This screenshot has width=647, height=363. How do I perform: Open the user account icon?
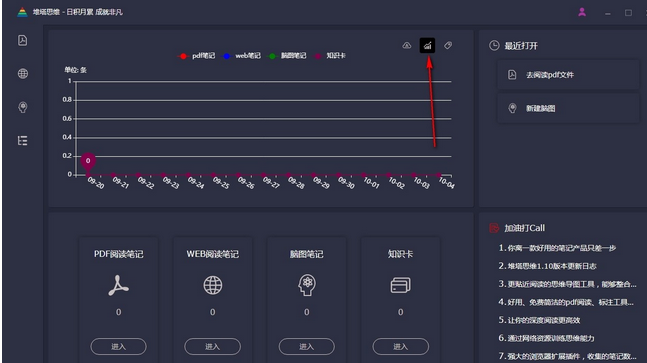(x=582, y=12)
